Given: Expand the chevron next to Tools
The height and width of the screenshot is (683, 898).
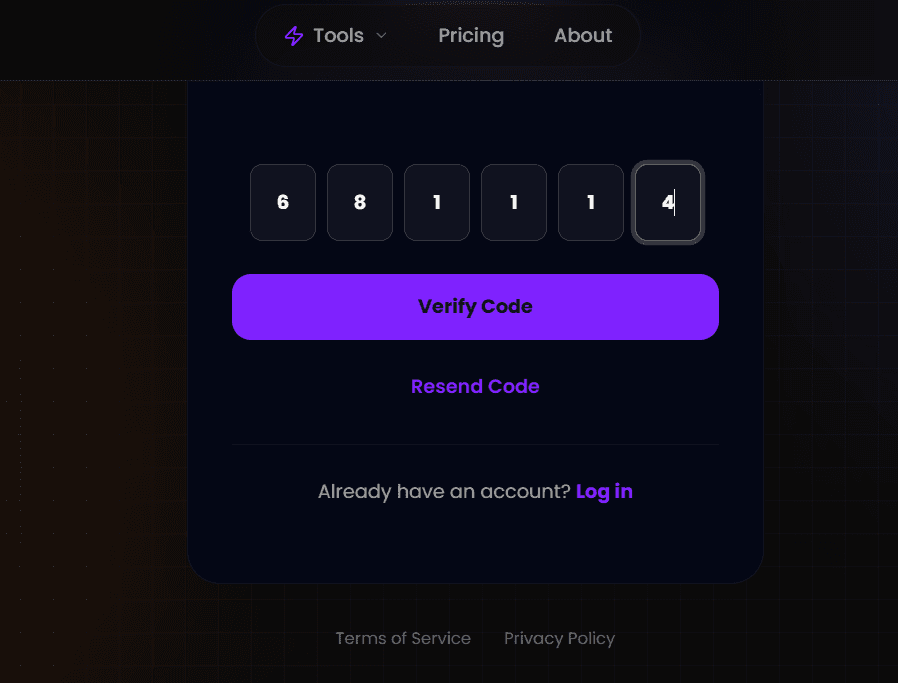Looking at the screenshot, I should click(x=381, y=36).
